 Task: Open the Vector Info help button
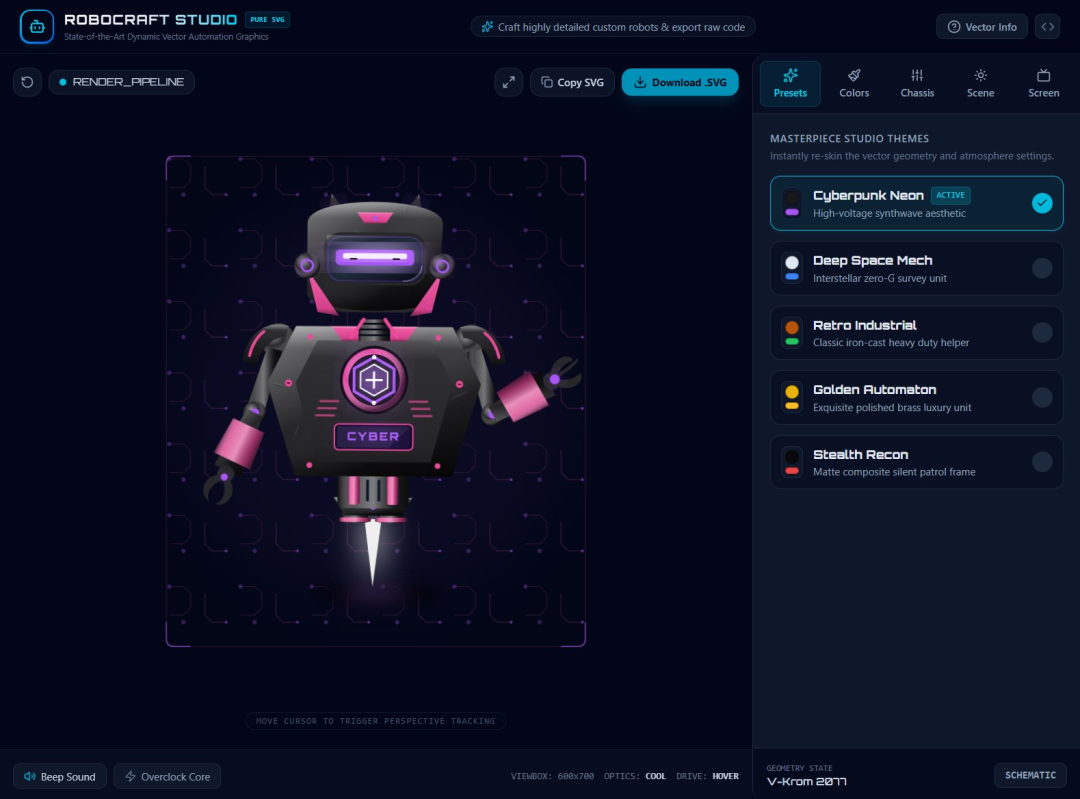[x=982, y=27]
